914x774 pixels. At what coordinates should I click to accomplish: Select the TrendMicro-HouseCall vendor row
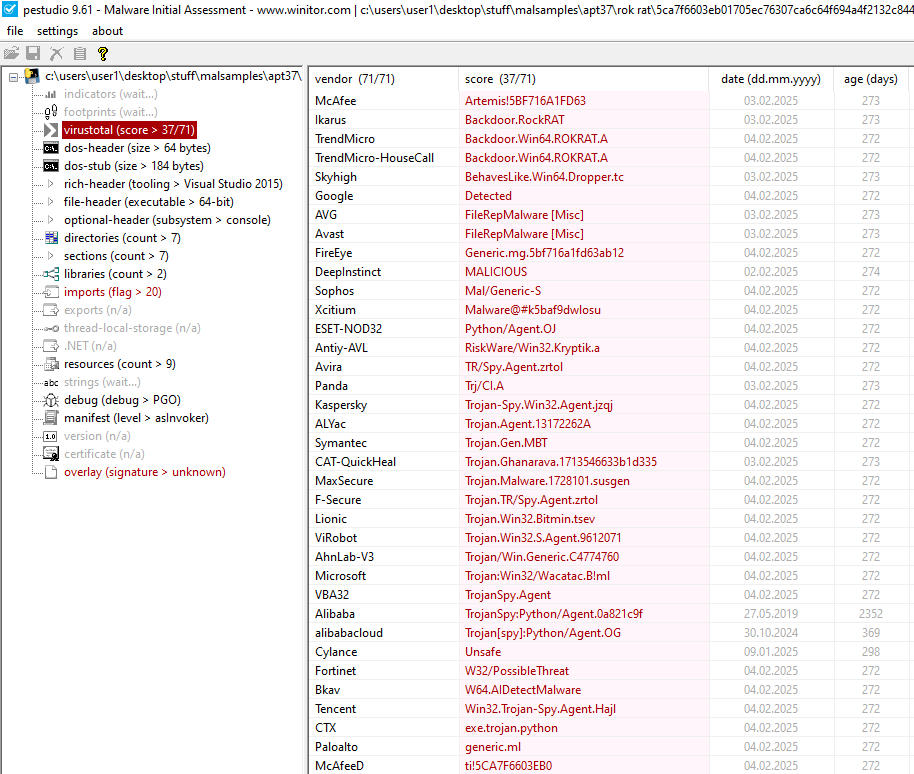(611, 158)
